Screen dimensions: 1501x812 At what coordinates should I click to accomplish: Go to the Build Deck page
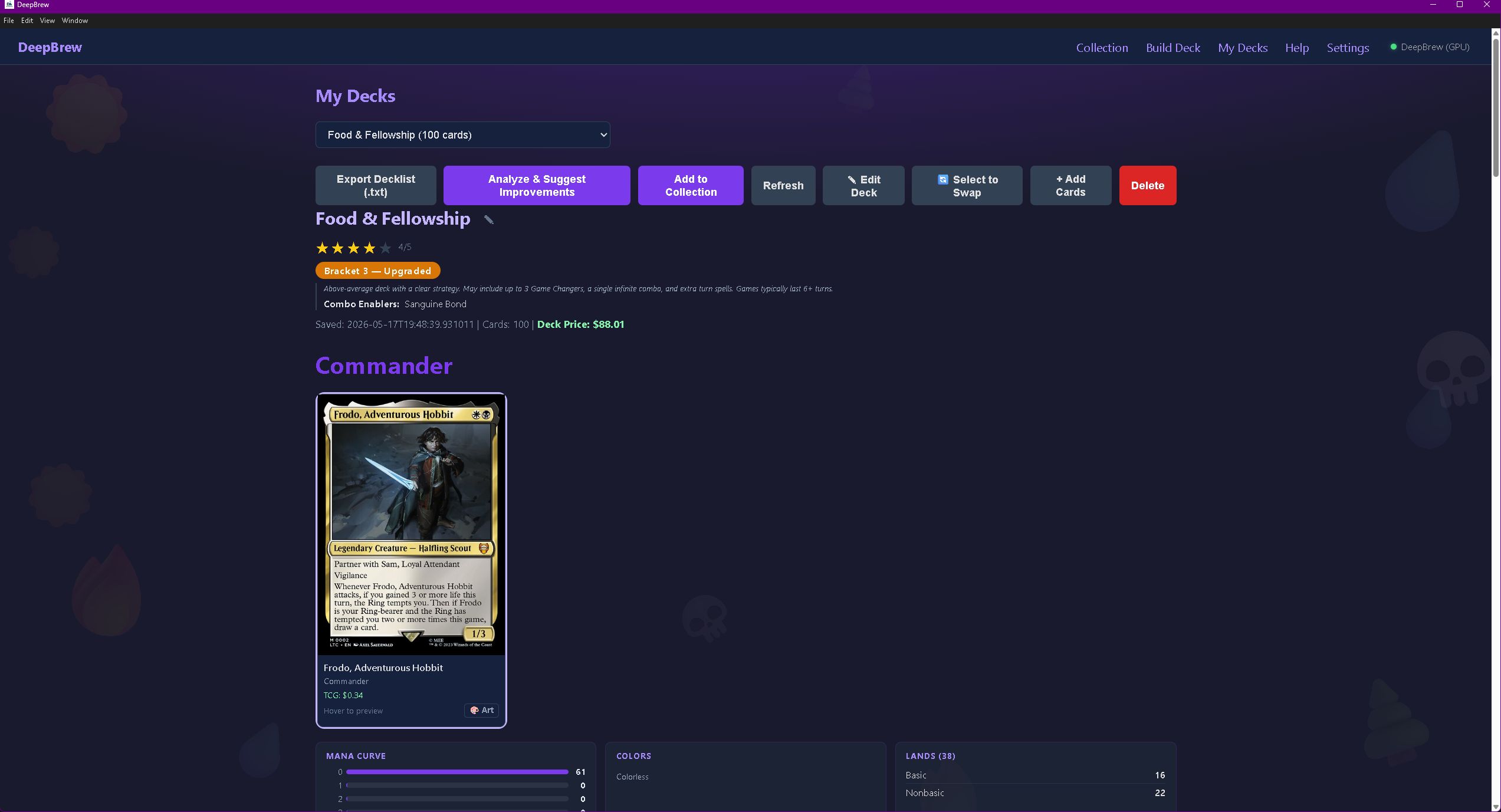1172,48
